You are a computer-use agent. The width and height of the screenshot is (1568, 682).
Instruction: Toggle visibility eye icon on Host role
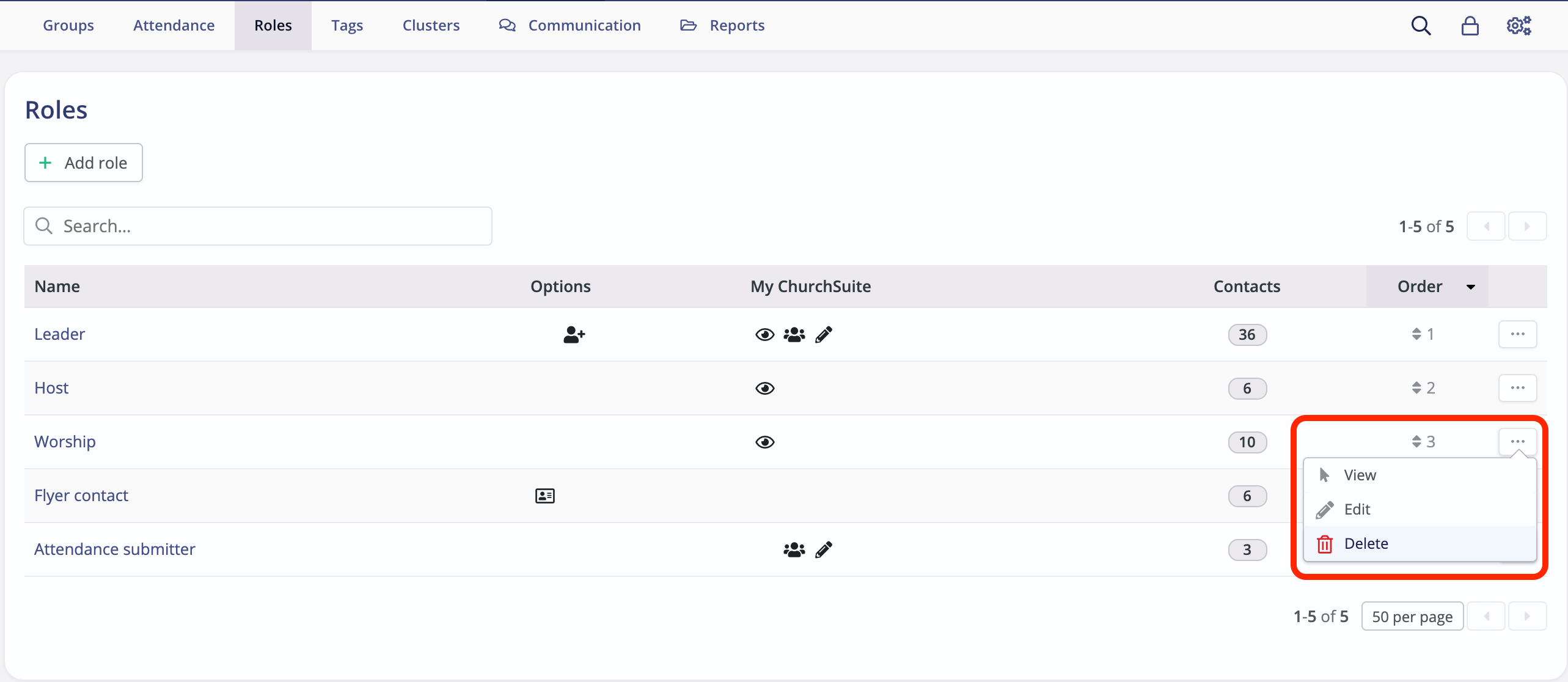pyautogui.click(x=764, y=388)
